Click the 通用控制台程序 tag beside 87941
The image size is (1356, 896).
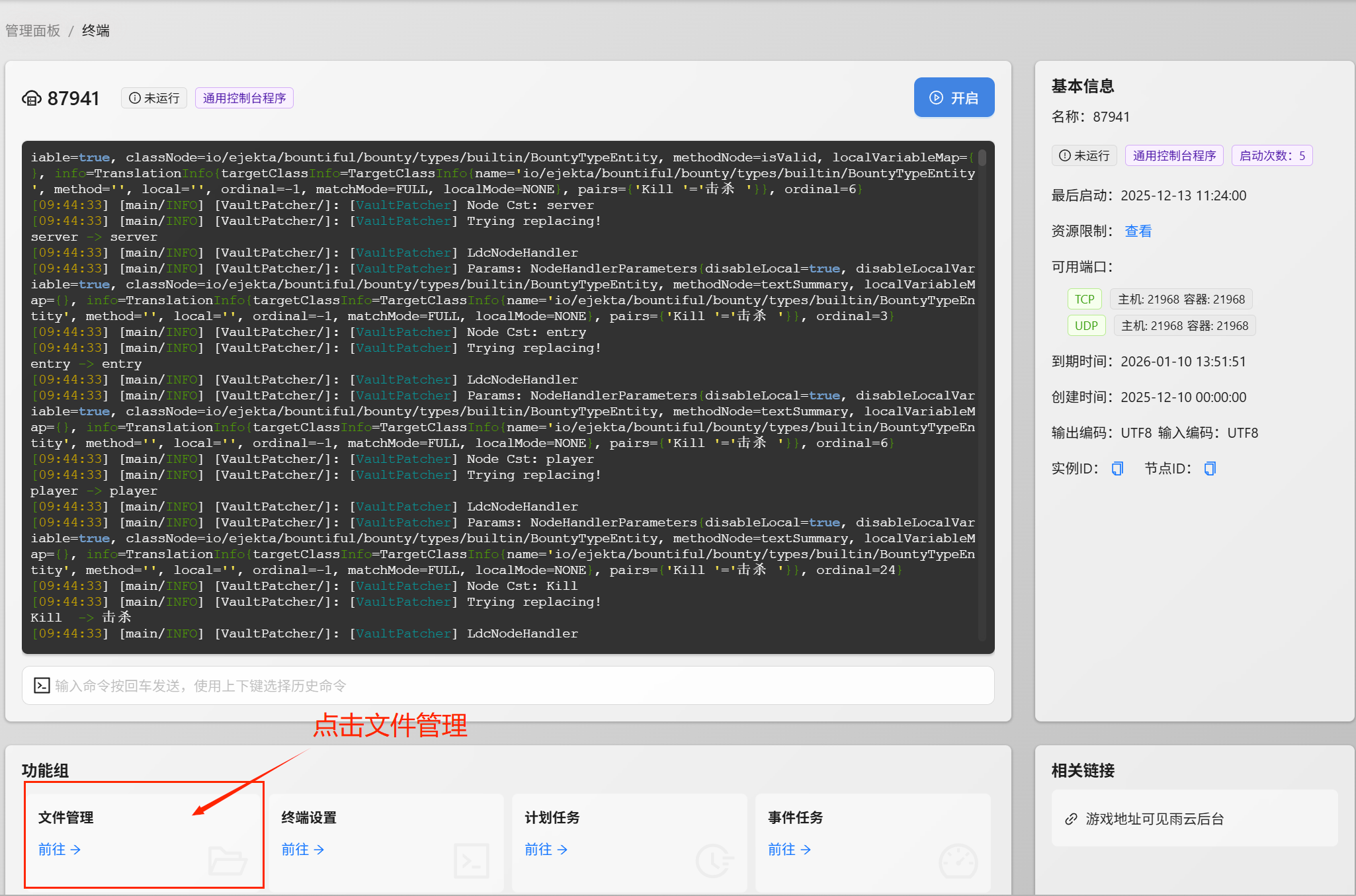pyautogui.click(x=244, y=99)
